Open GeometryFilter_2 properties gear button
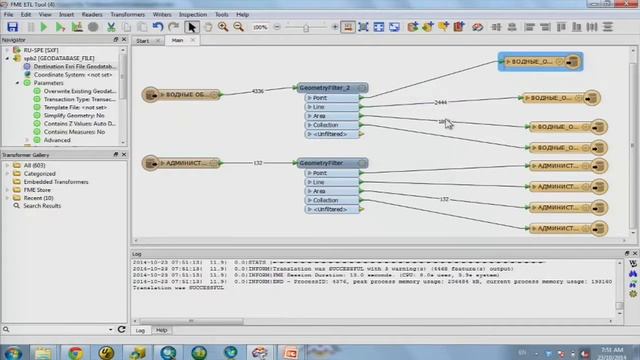Image resolution: width=640 pixels, height=360 pixels. [362, 88]
